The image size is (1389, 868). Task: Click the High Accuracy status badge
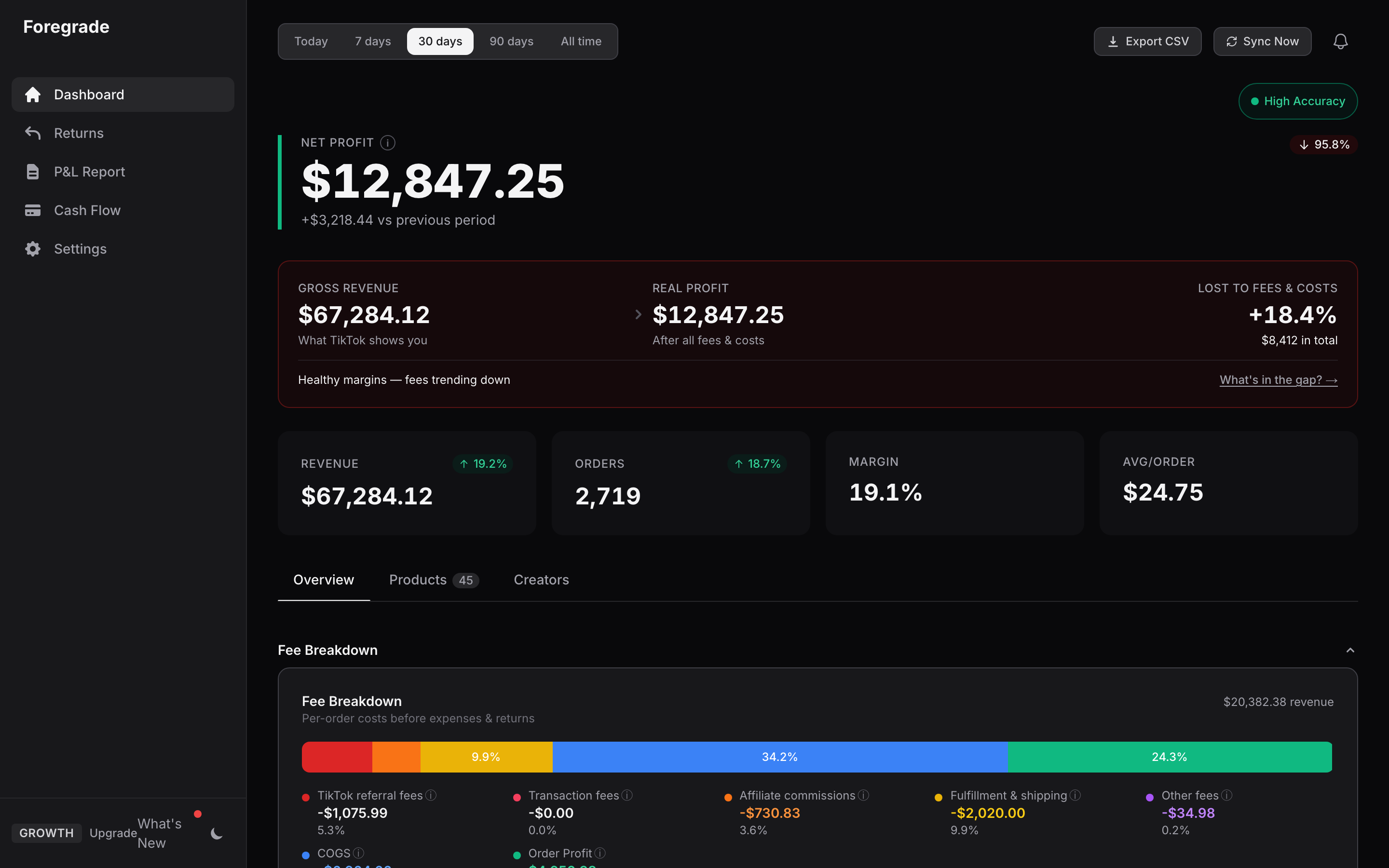pyautogui.click(x=1298, y=101)
